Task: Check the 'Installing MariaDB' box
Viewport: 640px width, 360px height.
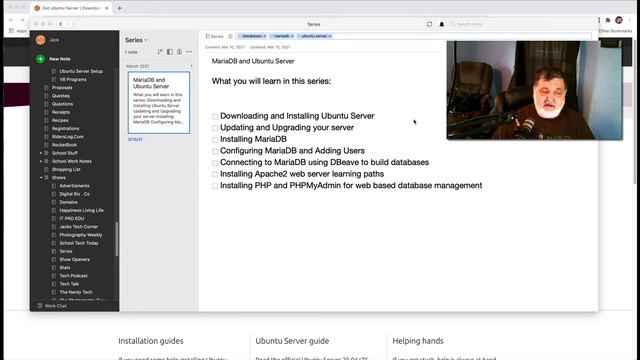Action: pos(215,140)
